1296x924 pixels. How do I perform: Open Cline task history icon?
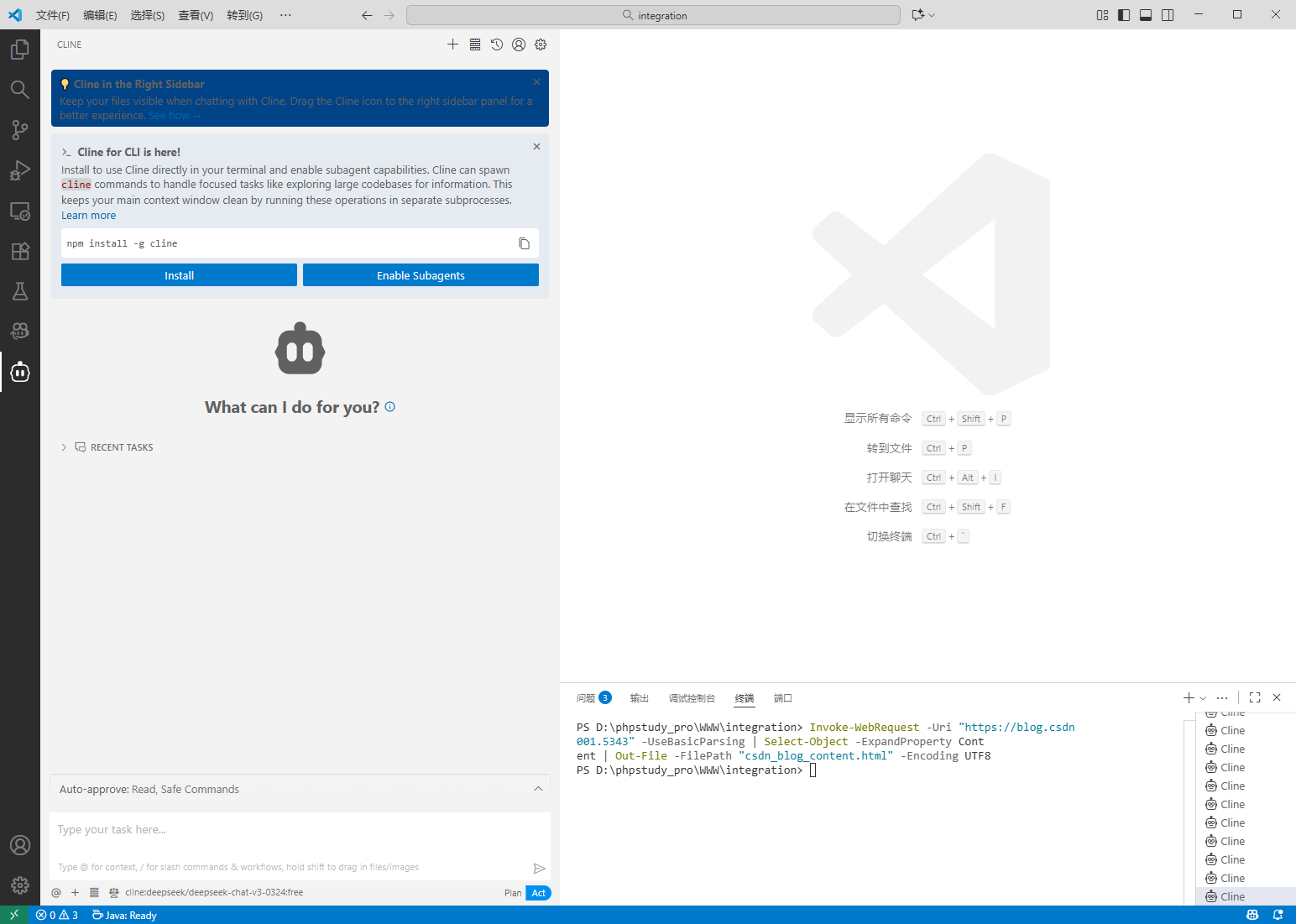497,44
